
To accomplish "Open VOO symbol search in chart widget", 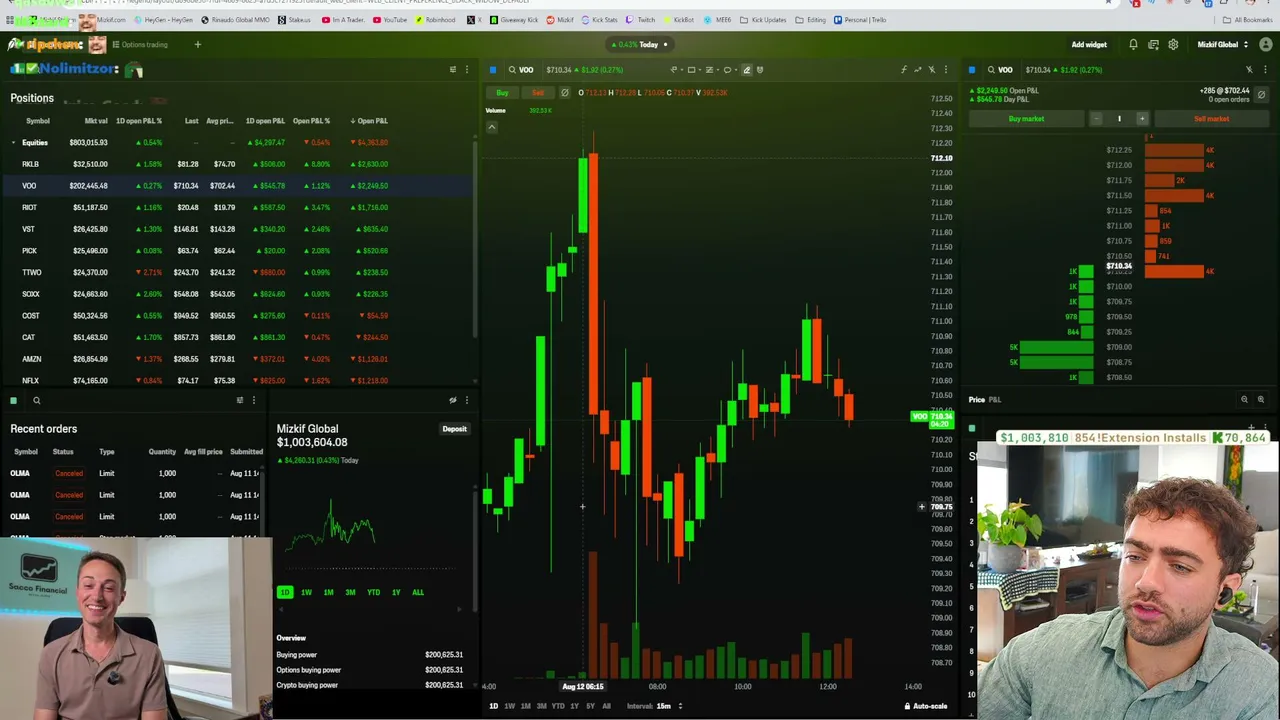I will click(x=520, y=70).
